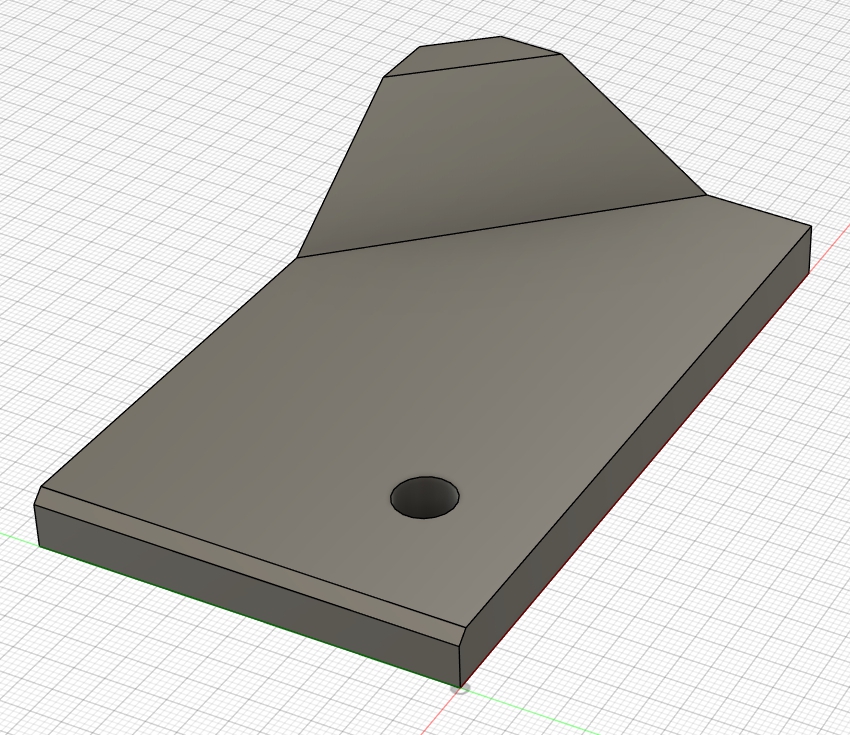Pick the crease edge where ramp meets plate

click(x=500, y=226)
